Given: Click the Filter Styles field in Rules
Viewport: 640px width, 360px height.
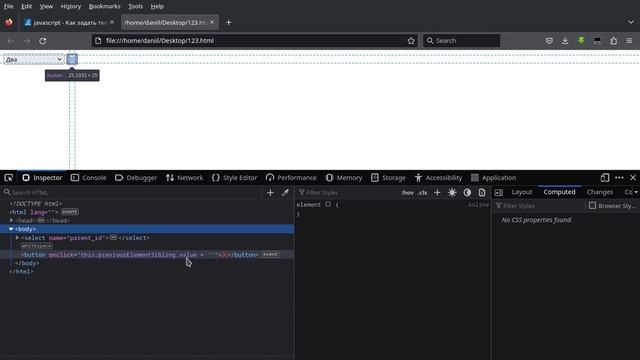Looking at the screenshot, I should coord(347,193).
